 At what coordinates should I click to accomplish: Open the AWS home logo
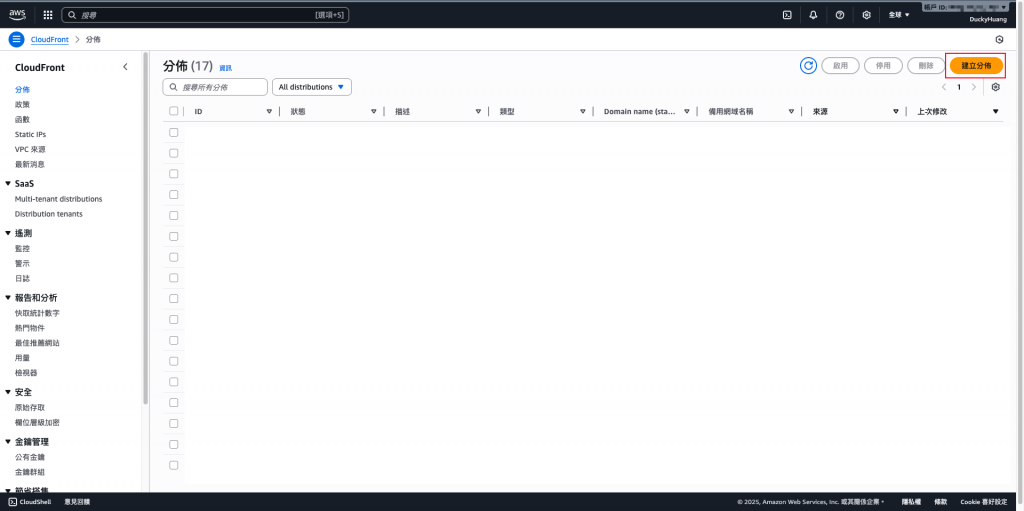17,14
